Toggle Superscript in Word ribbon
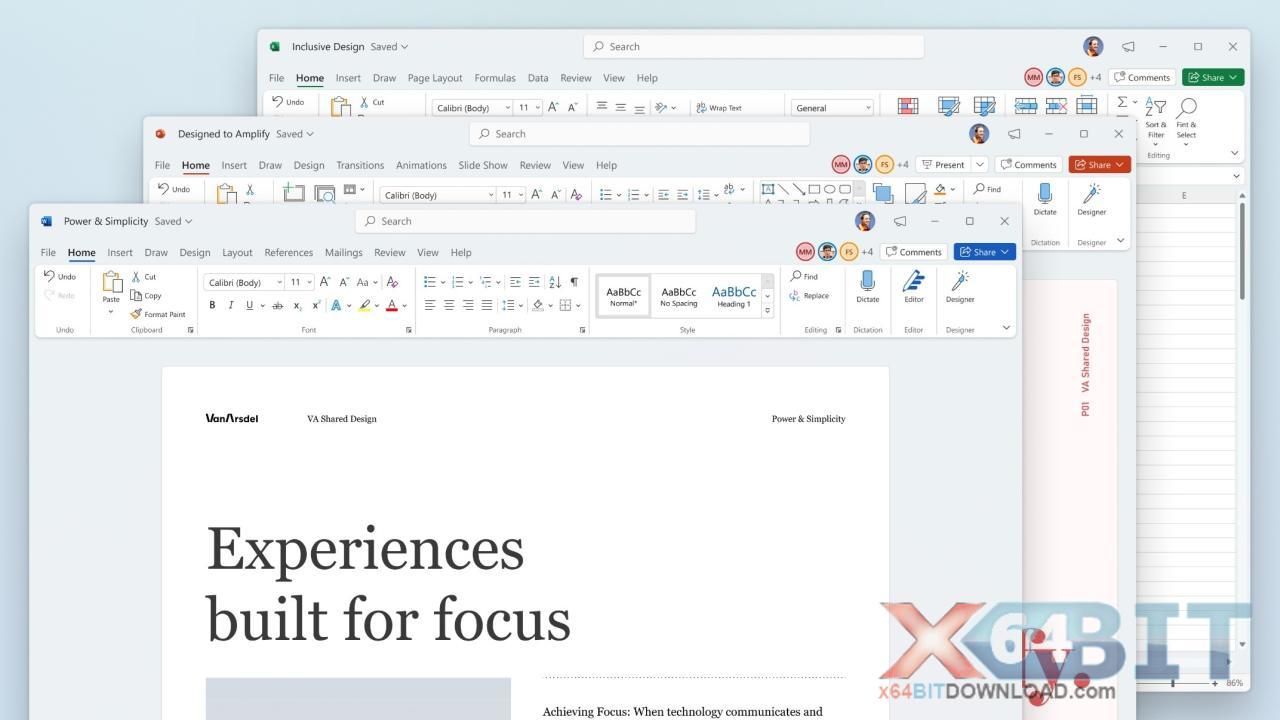The width and height of the screenshot is (1280, 720). point(316,305)
